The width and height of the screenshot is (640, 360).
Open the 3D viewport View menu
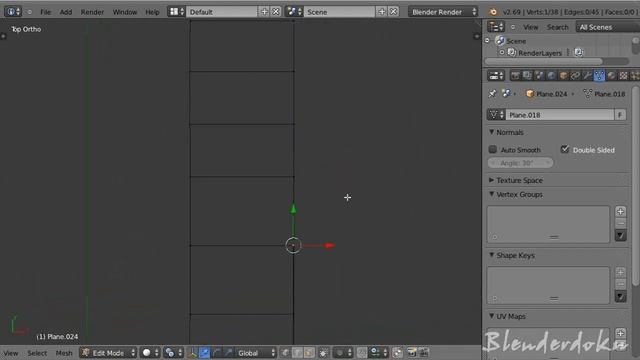[11, 353]
